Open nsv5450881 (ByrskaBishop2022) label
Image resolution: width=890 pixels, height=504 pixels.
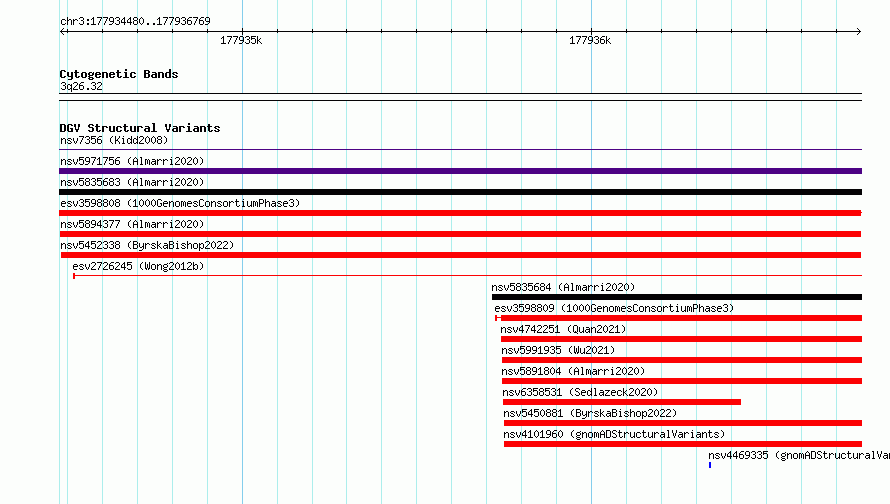pos(590,413)
